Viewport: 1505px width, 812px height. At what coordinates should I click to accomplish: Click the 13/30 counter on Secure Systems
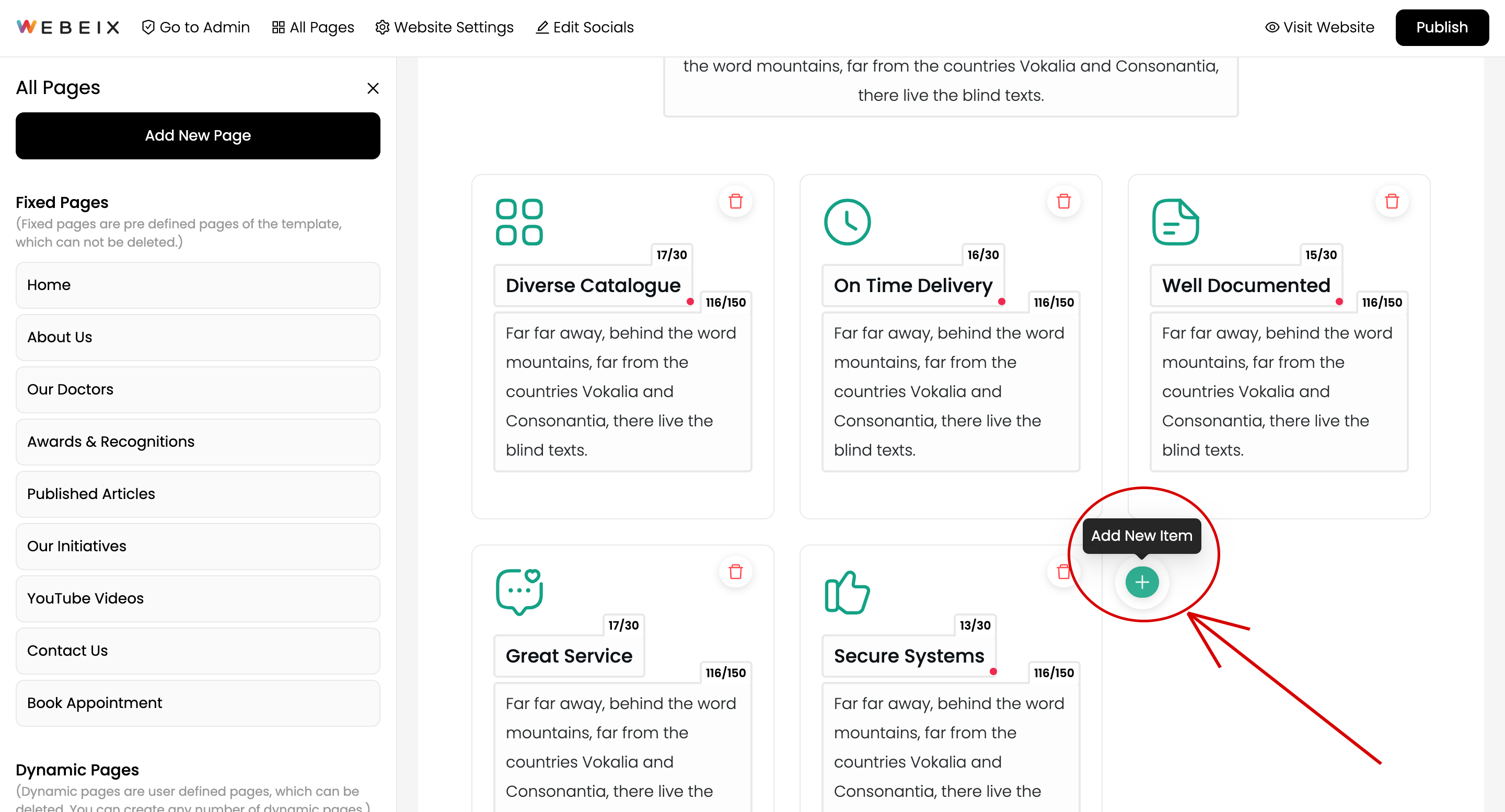975,625
